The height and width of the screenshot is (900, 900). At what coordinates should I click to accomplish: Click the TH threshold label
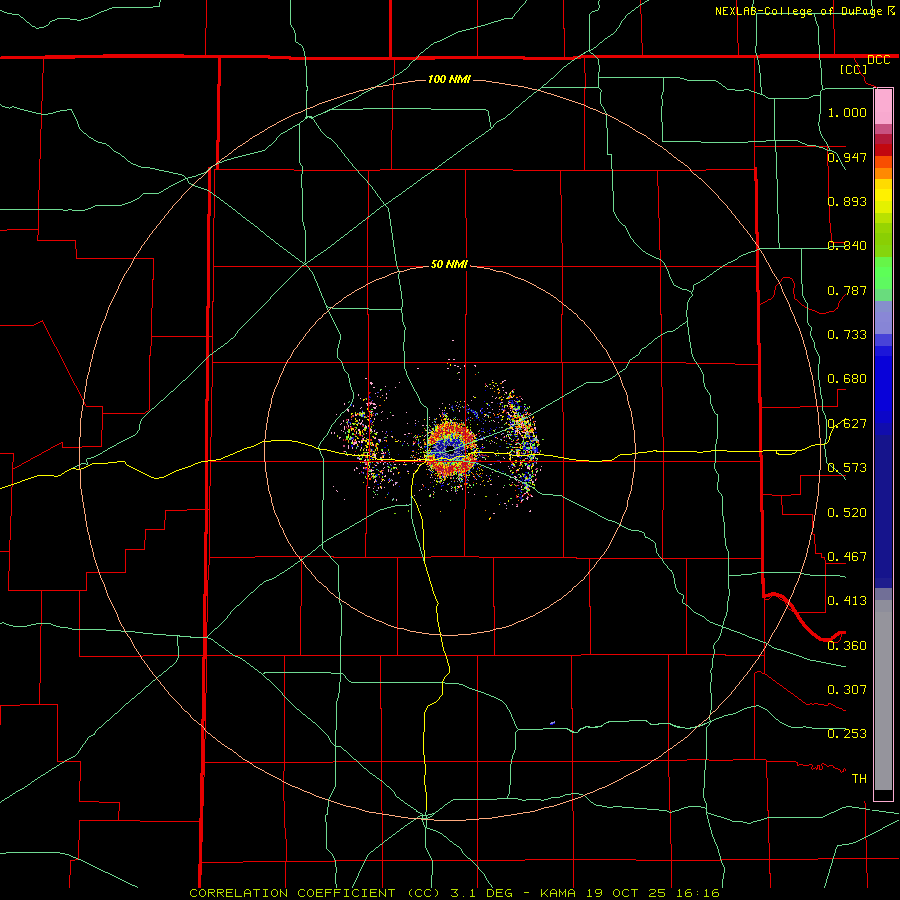click(859, 779)
